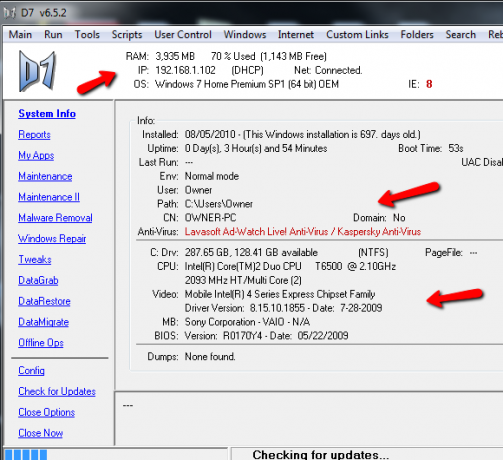Open the Tools menu

(x=87, y=34)
